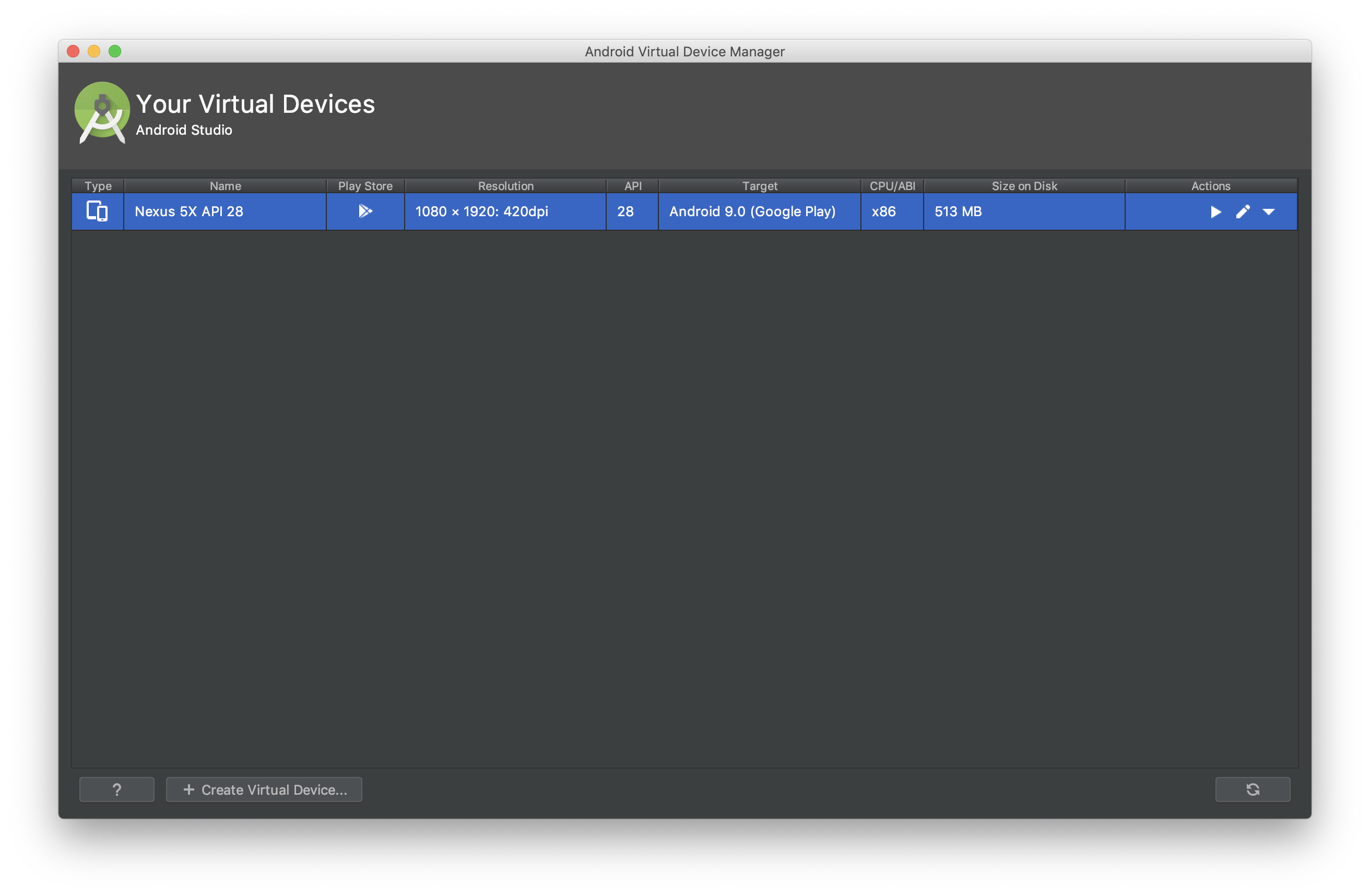Minimize the AVD Manager window

[x=94, y=51]
